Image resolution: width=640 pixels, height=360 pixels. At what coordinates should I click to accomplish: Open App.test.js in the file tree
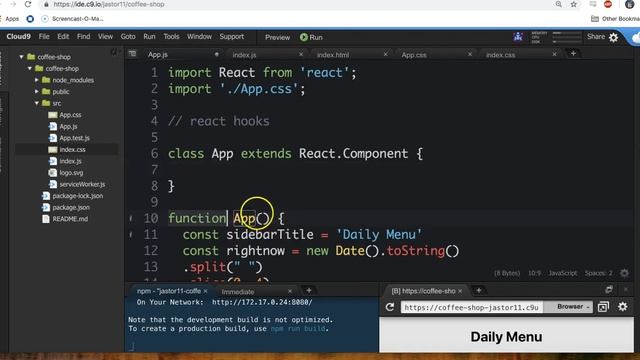click(74, 138)
